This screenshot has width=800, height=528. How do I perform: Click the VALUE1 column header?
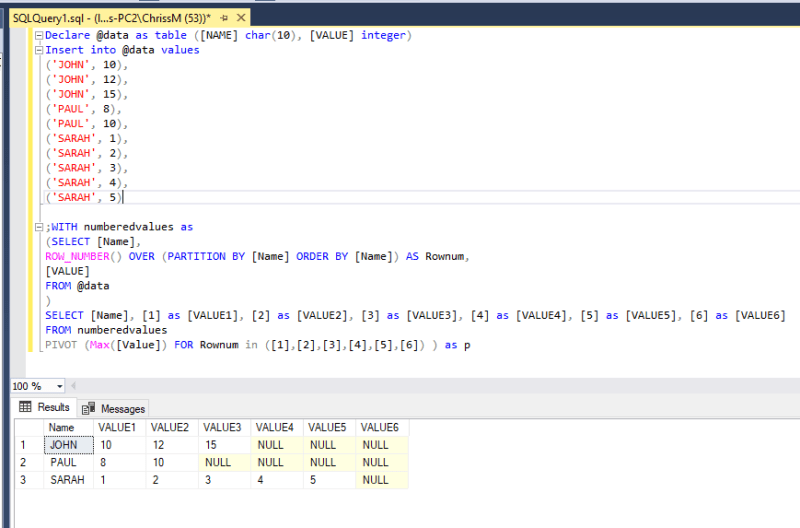[120, 428]
